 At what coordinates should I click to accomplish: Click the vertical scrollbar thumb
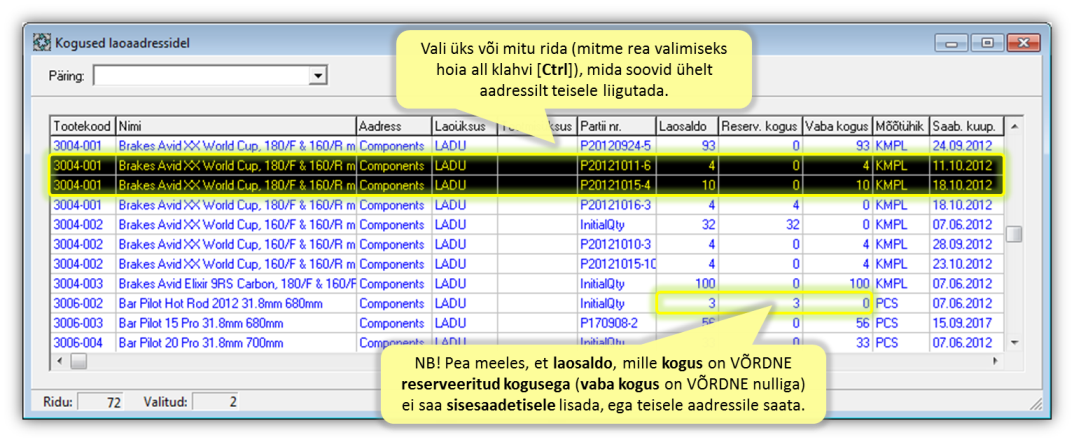pyautogui.click(x=1014, y=234)
